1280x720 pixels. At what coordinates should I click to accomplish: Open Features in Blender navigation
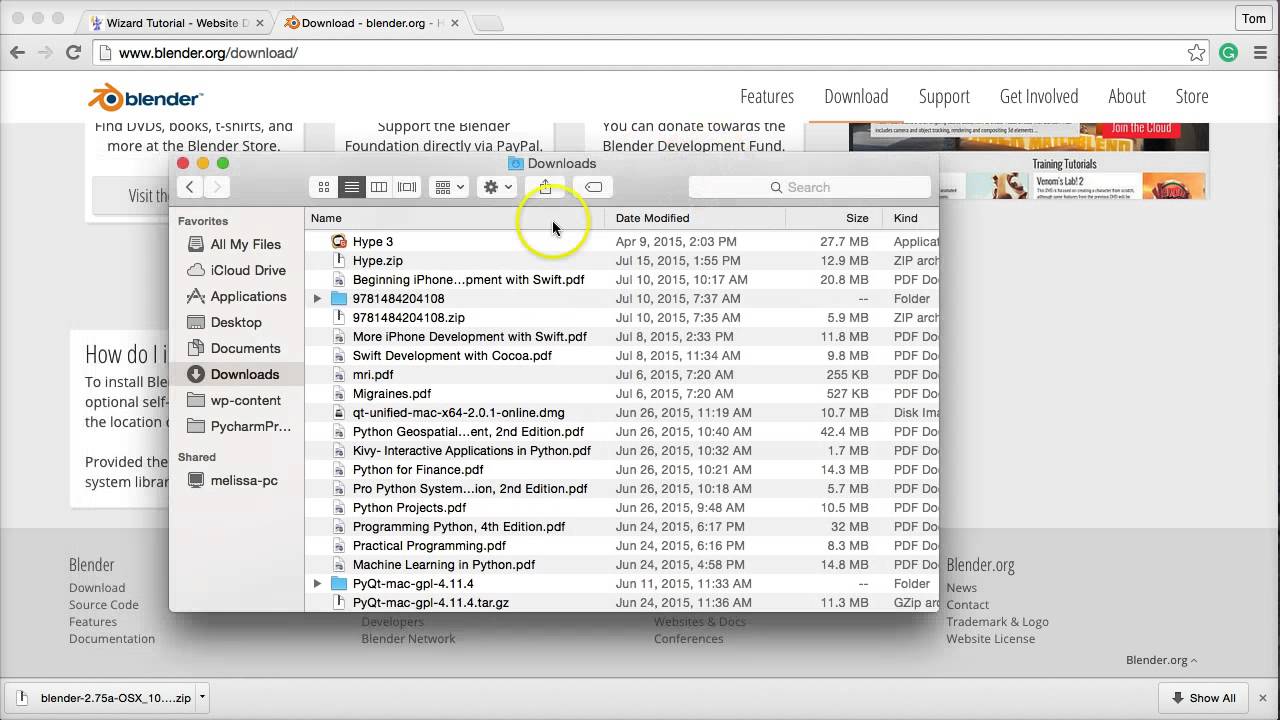click(767, 96)
